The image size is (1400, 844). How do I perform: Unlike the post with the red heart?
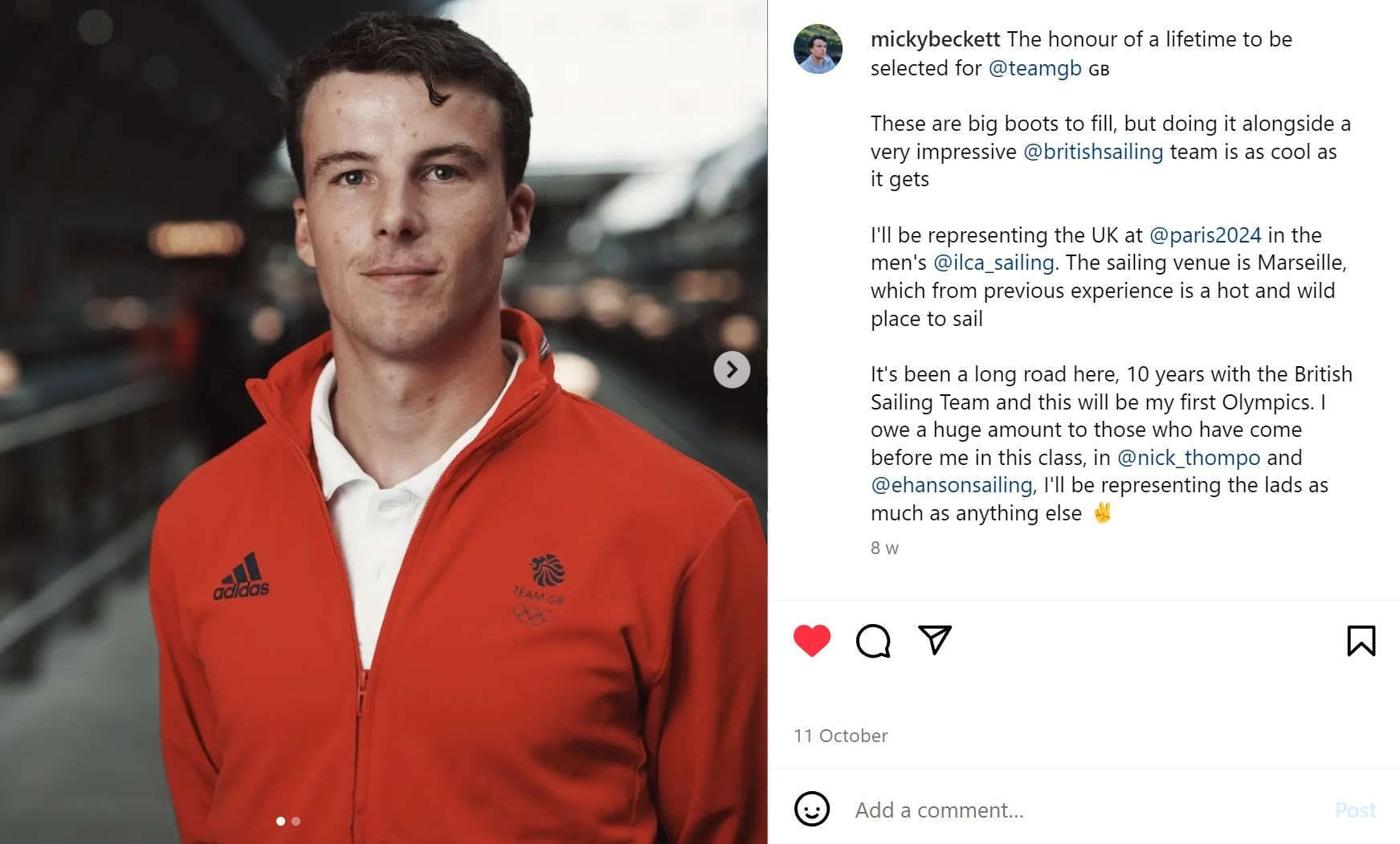812,640
